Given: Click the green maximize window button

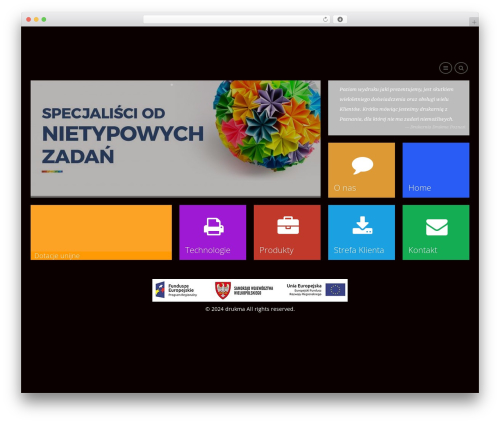Looking at the screenshot, I should [x=44, y=19].
